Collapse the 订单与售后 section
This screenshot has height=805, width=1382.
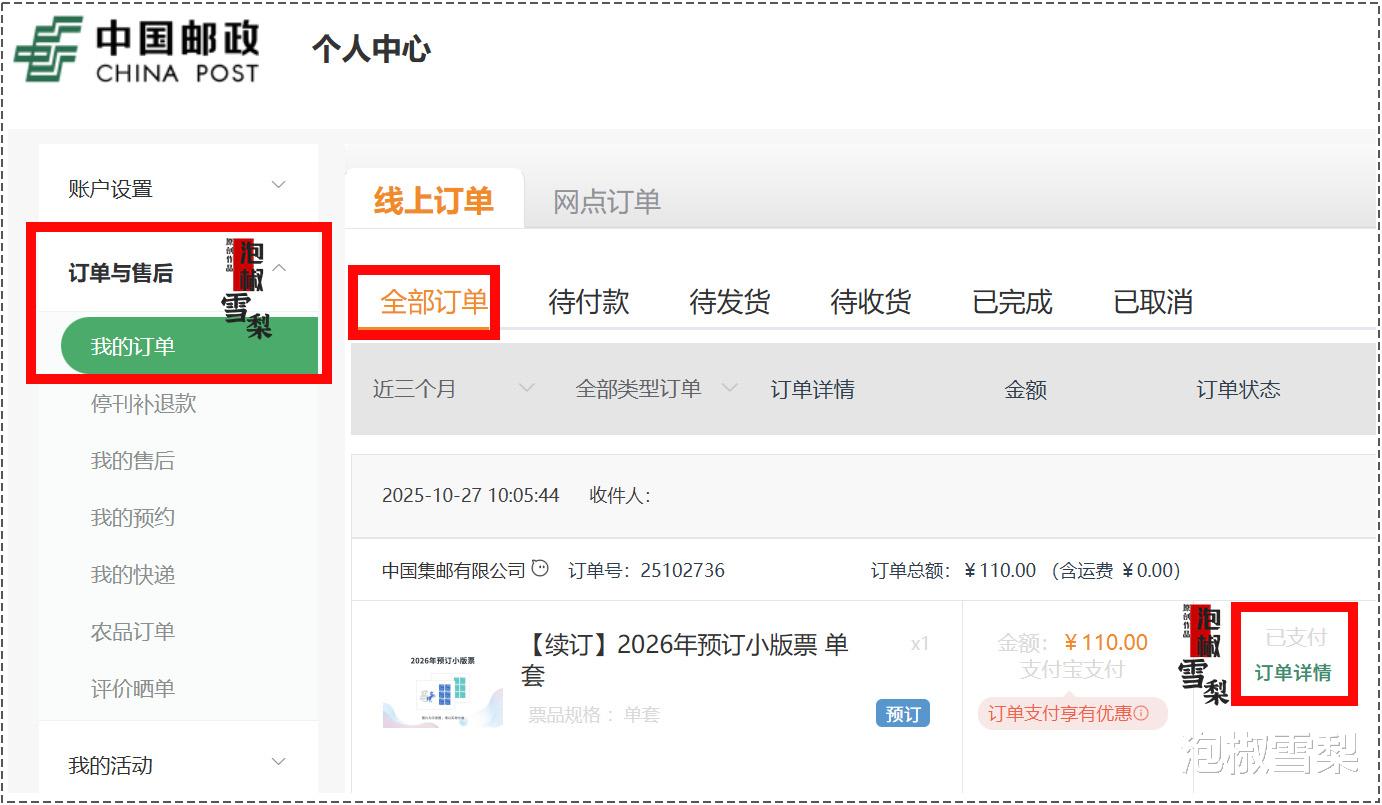pyautogui.click(x=280, y=268)
